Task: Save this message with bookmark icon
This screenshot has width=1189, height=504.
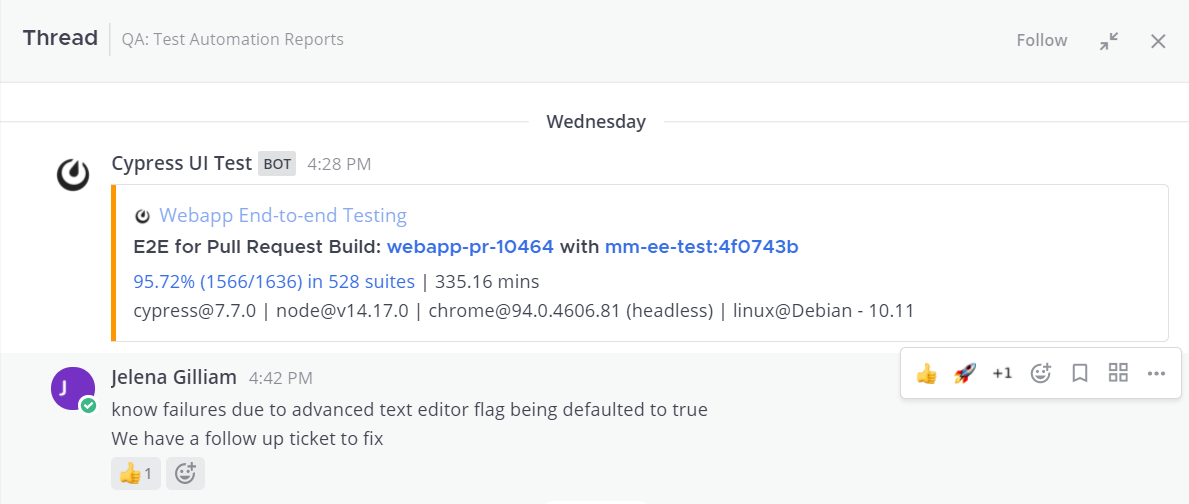Action: click(x=1080, y=373)
